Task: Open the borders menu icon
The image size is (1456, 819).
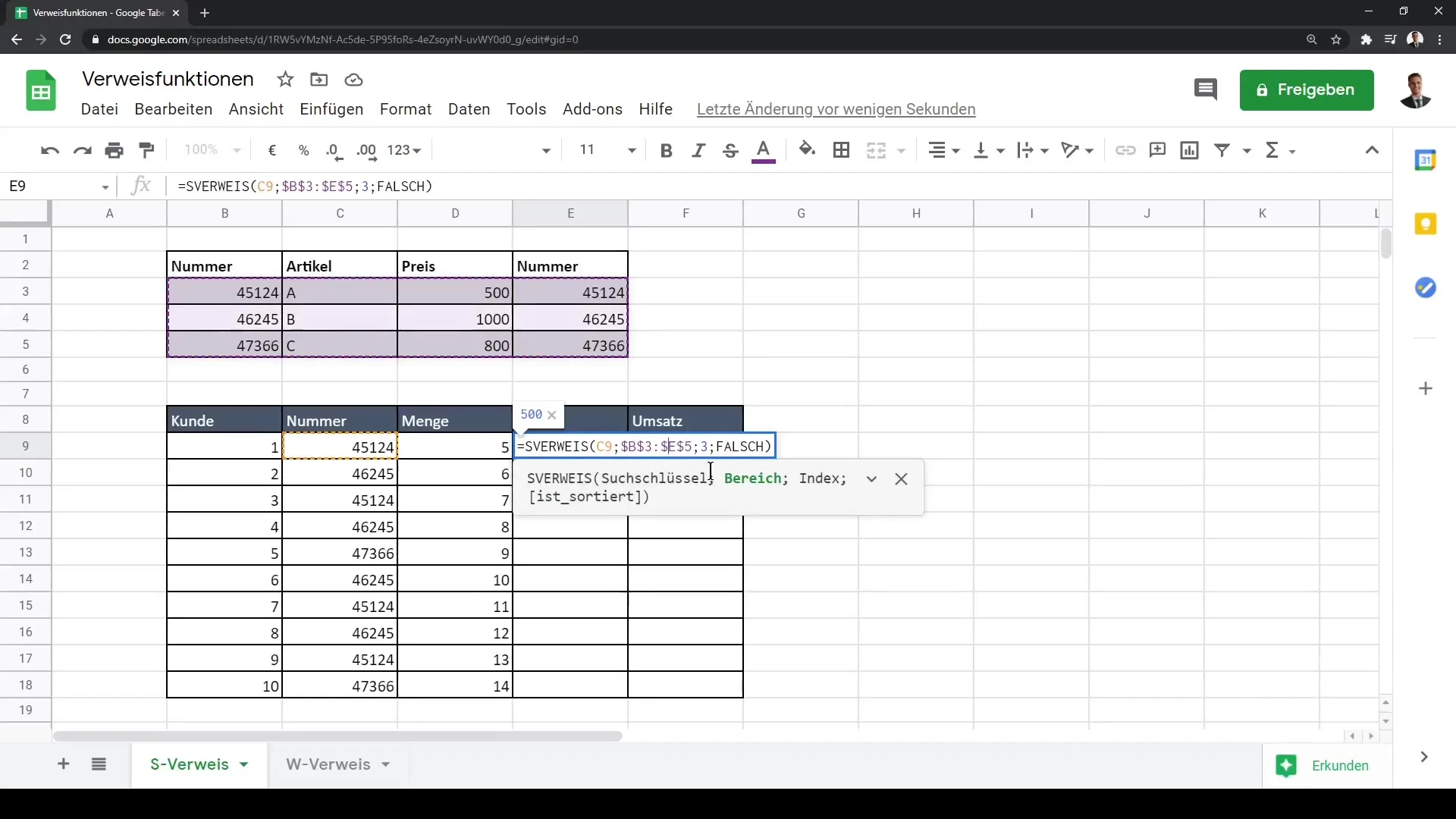Action: pos(841,150)
